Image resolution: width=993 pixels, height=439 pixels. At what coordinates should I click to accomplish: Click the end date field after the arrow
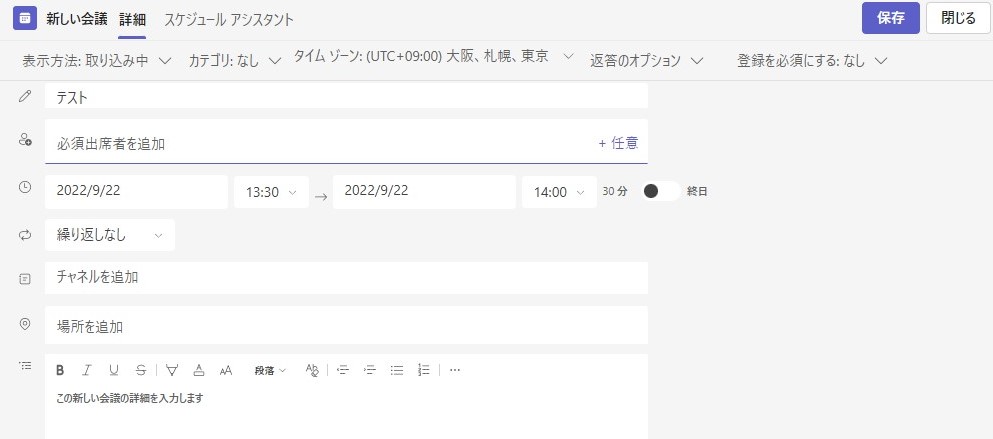[x=424, y=192]
